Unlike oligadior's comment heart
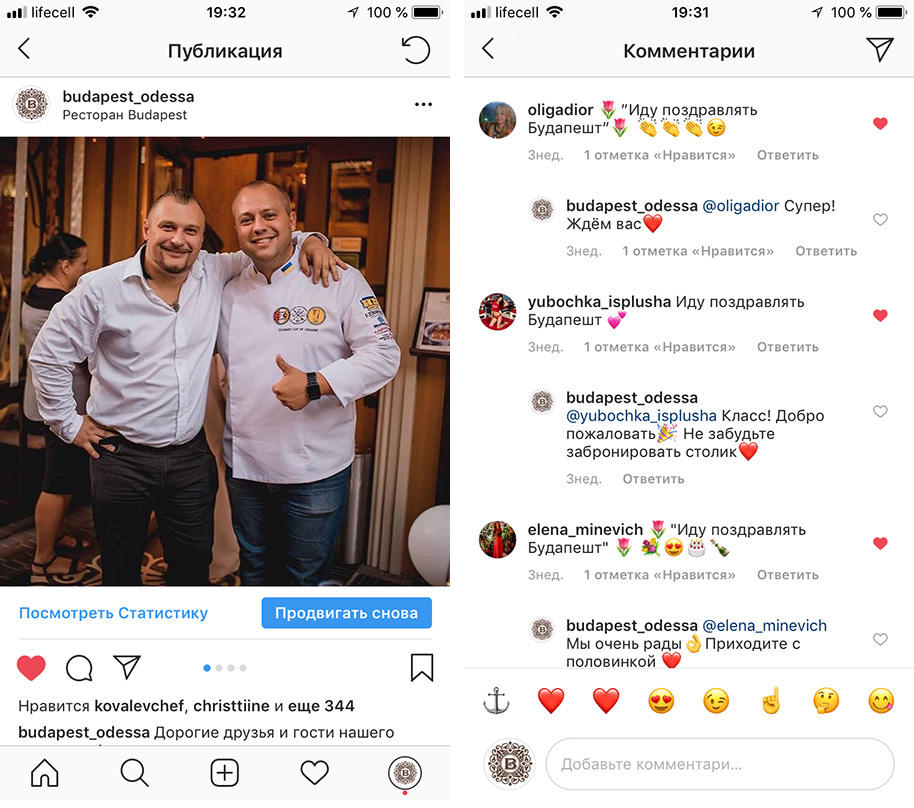This screenshot has width=914, height=808. 880,124
